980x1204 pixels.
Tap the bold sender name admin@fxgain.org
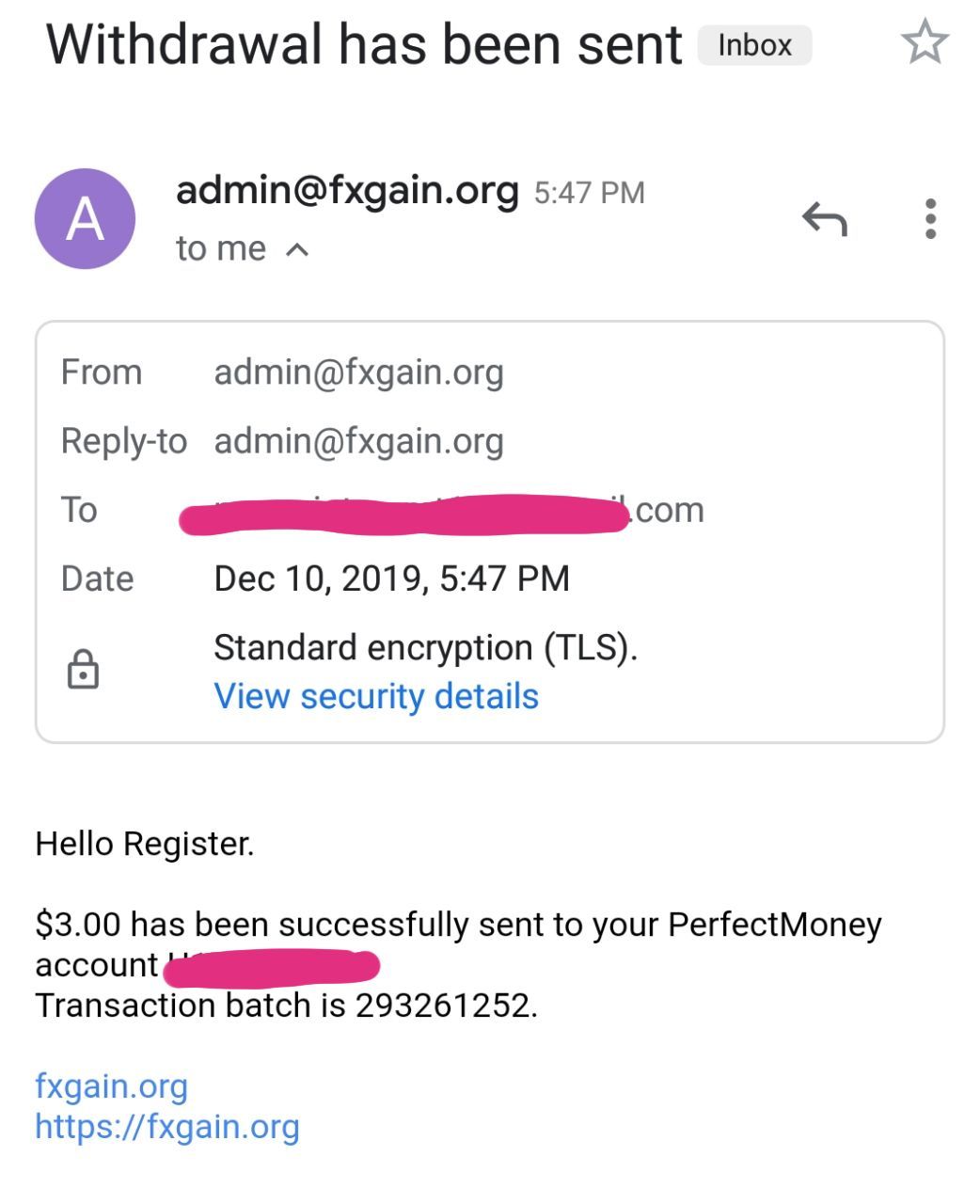pos(347,190)
